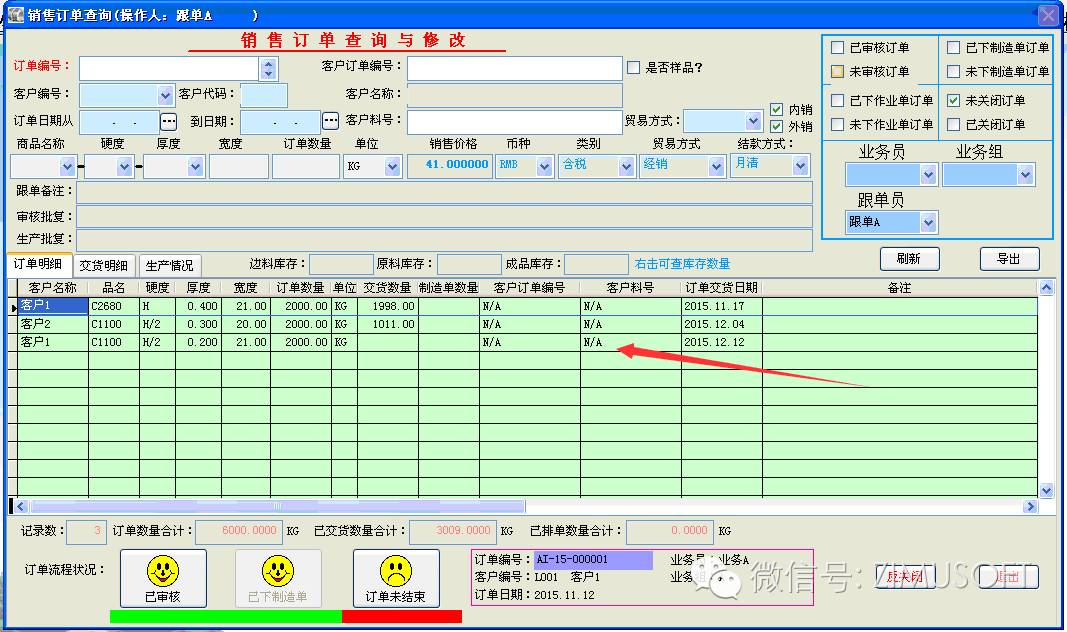Click the 导出 button
This screenshot has height=632, width=1067.
point(1008,259)
